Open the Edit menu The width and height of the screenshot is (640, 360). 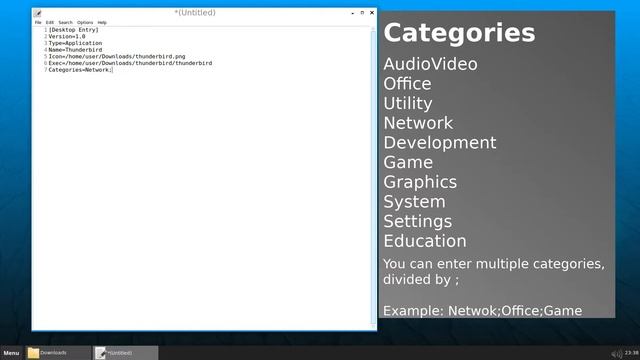tap(50, 22)
